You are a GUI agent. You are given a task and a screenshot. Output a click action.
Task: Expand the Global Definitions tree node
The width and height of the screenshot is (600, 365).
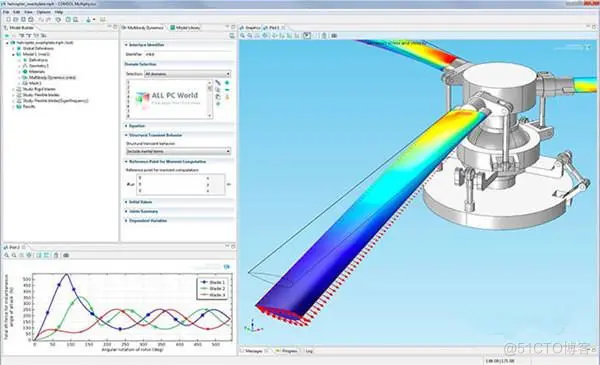13,49
